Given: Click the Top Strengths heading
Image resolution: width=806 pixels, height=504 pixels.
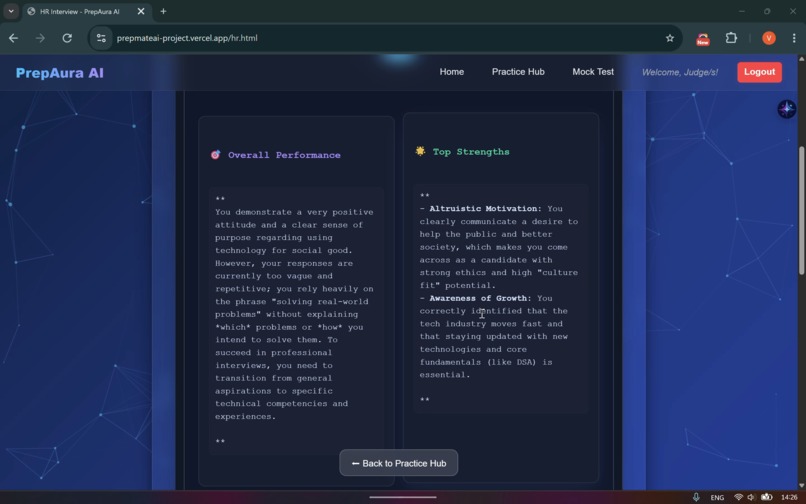Looking at the screenshot, I should tap(471, 152).
